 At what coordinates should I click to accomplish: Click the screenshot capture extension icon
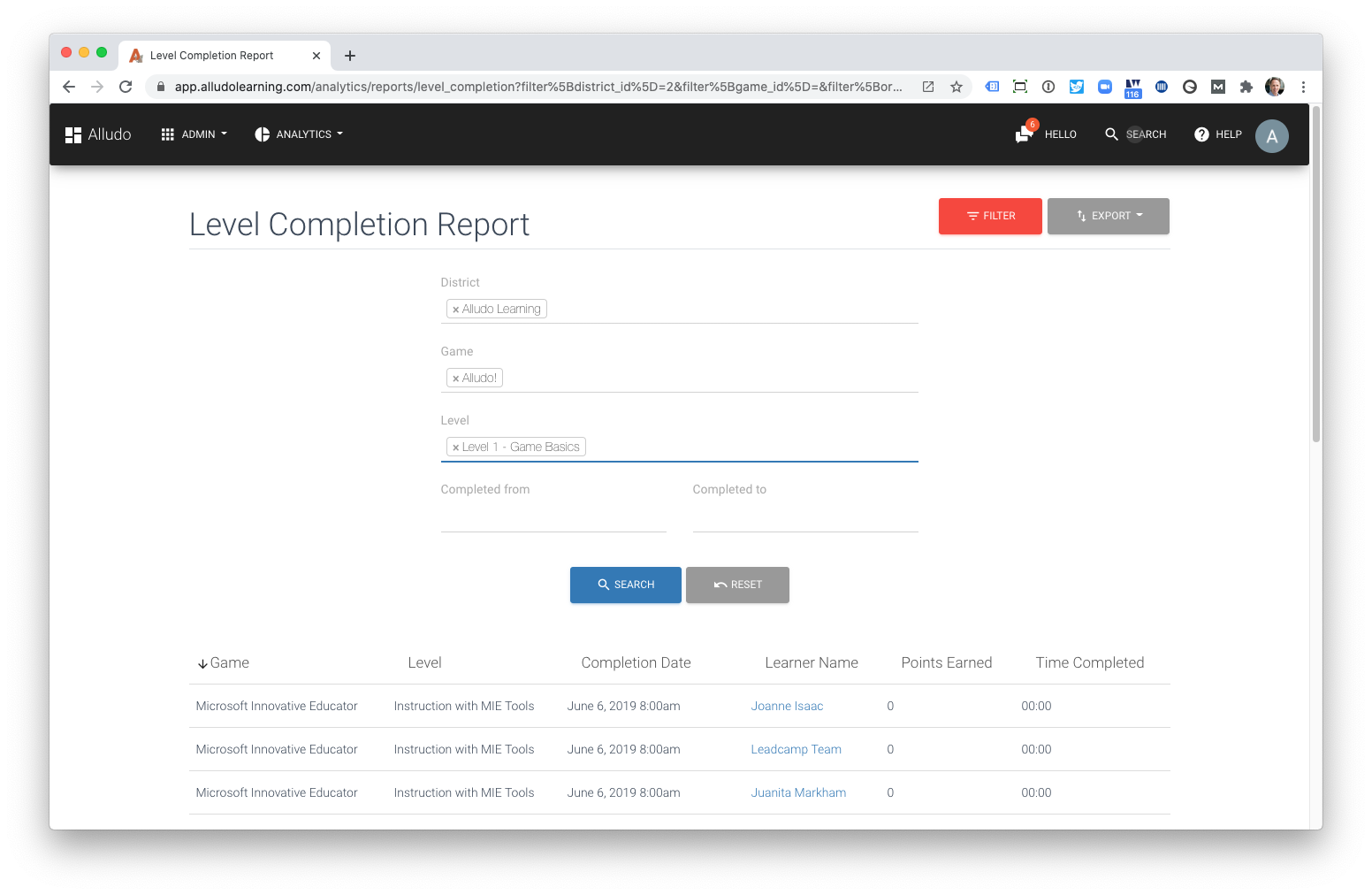1020,87
